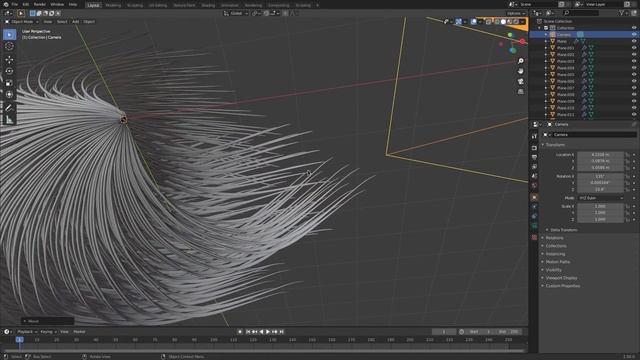Select the Annotate tool

[9, 108]
